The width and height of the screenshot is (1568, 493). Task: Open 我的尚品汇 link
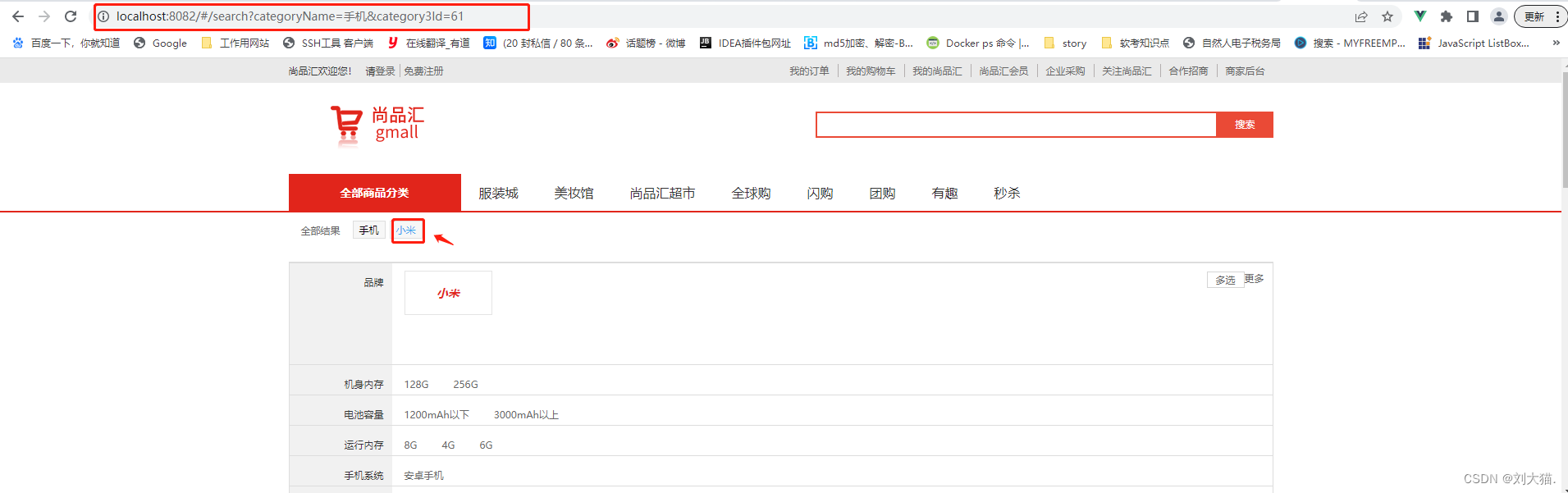pyautogui.click(x=937, y=71)
